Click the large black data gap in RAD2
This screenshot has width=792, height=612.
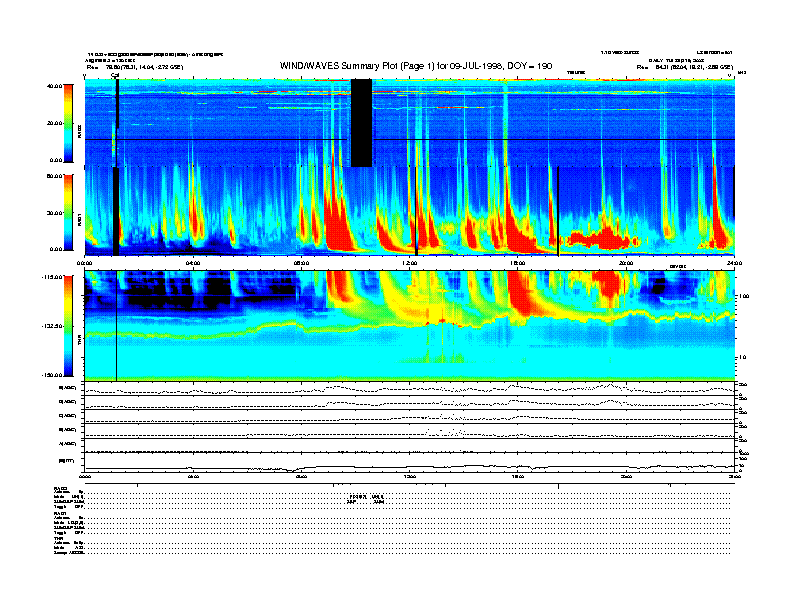(x=361, y=123)
